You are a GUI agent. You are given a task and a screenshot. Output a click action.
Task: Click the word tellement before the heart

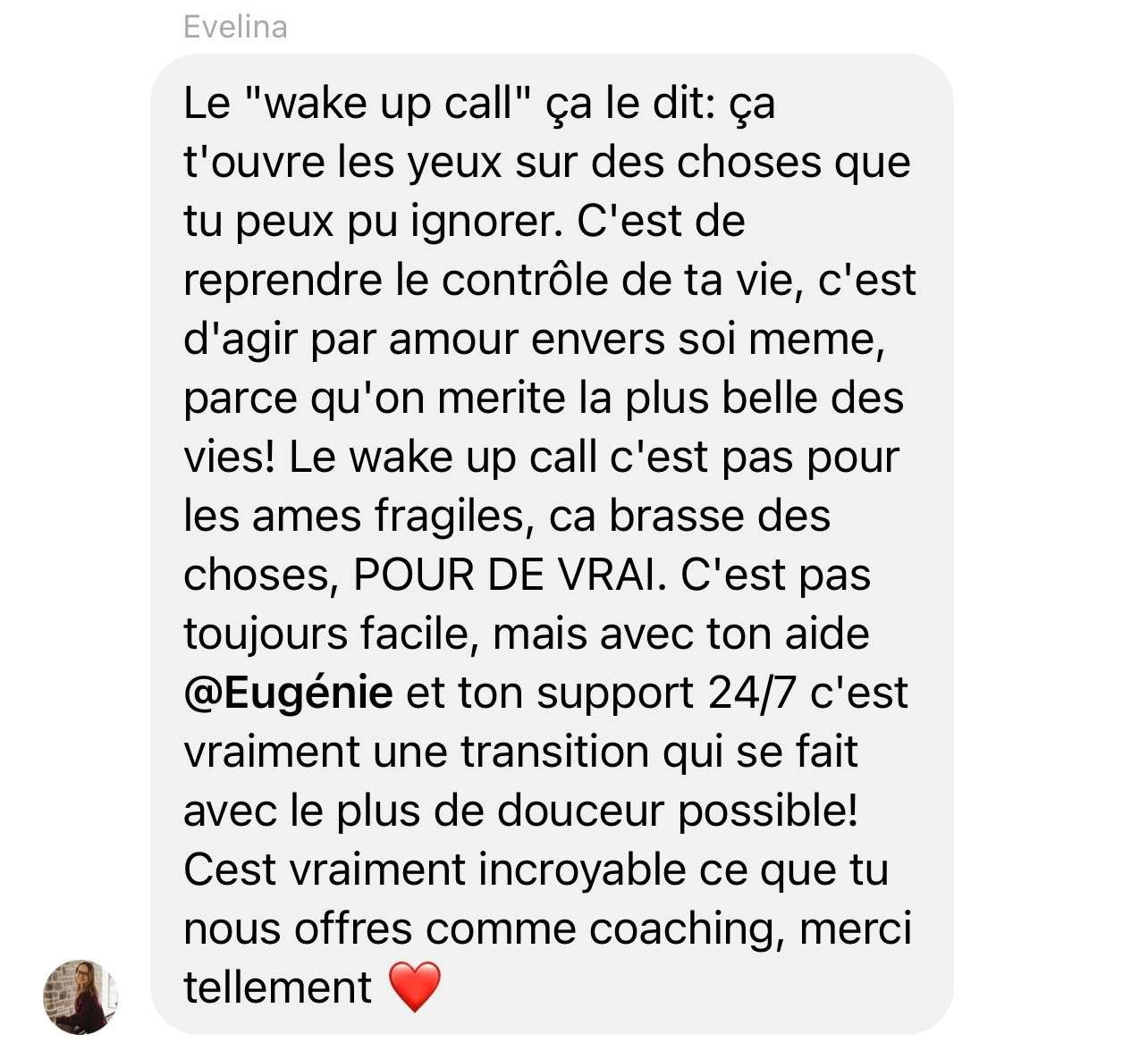click(x=278, y=987)
